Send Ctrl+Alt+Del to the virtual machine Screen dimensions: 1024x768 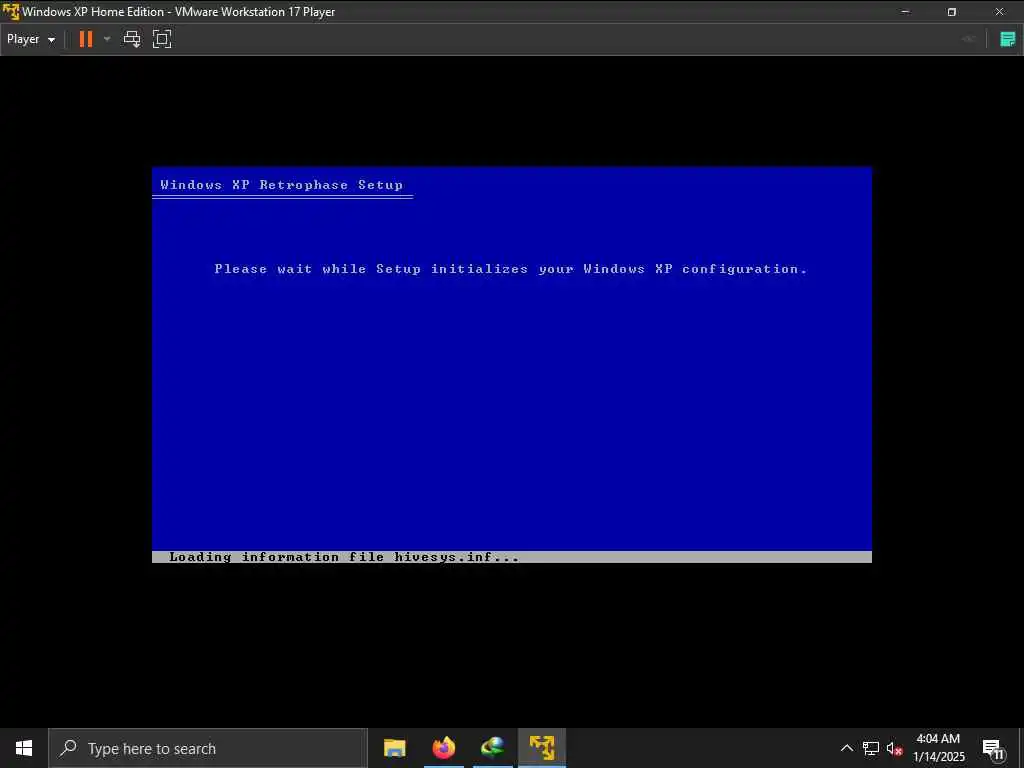point(132,39)
